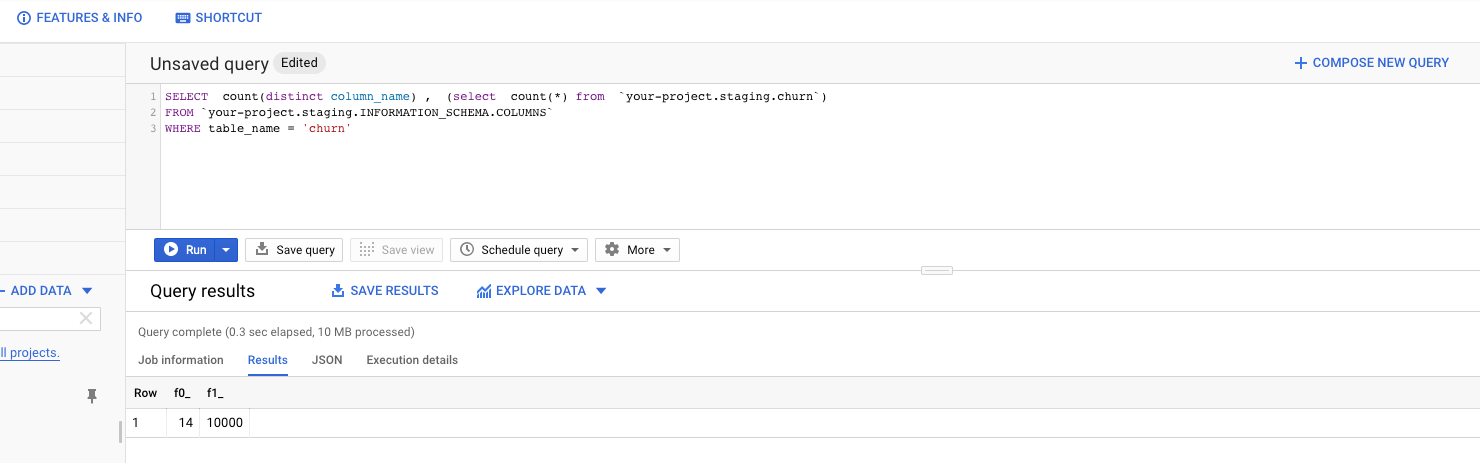Click the Save Results download icon

(x=337, y=291)
